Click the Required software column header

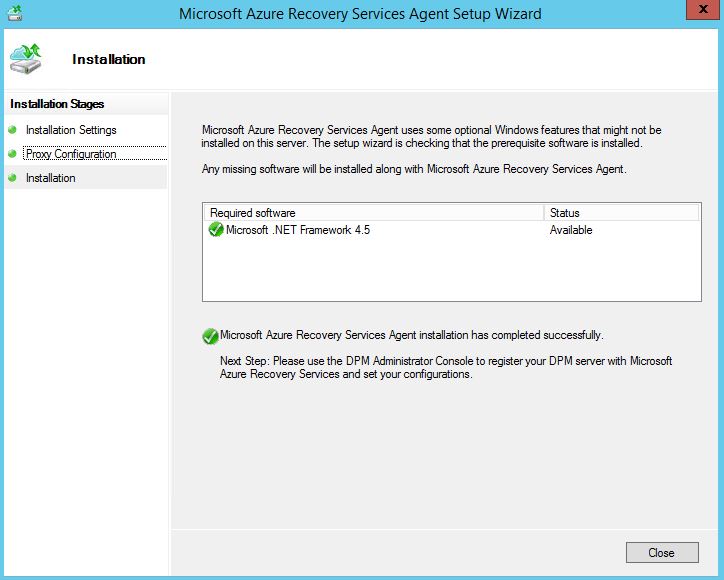(x=374, y=213)
